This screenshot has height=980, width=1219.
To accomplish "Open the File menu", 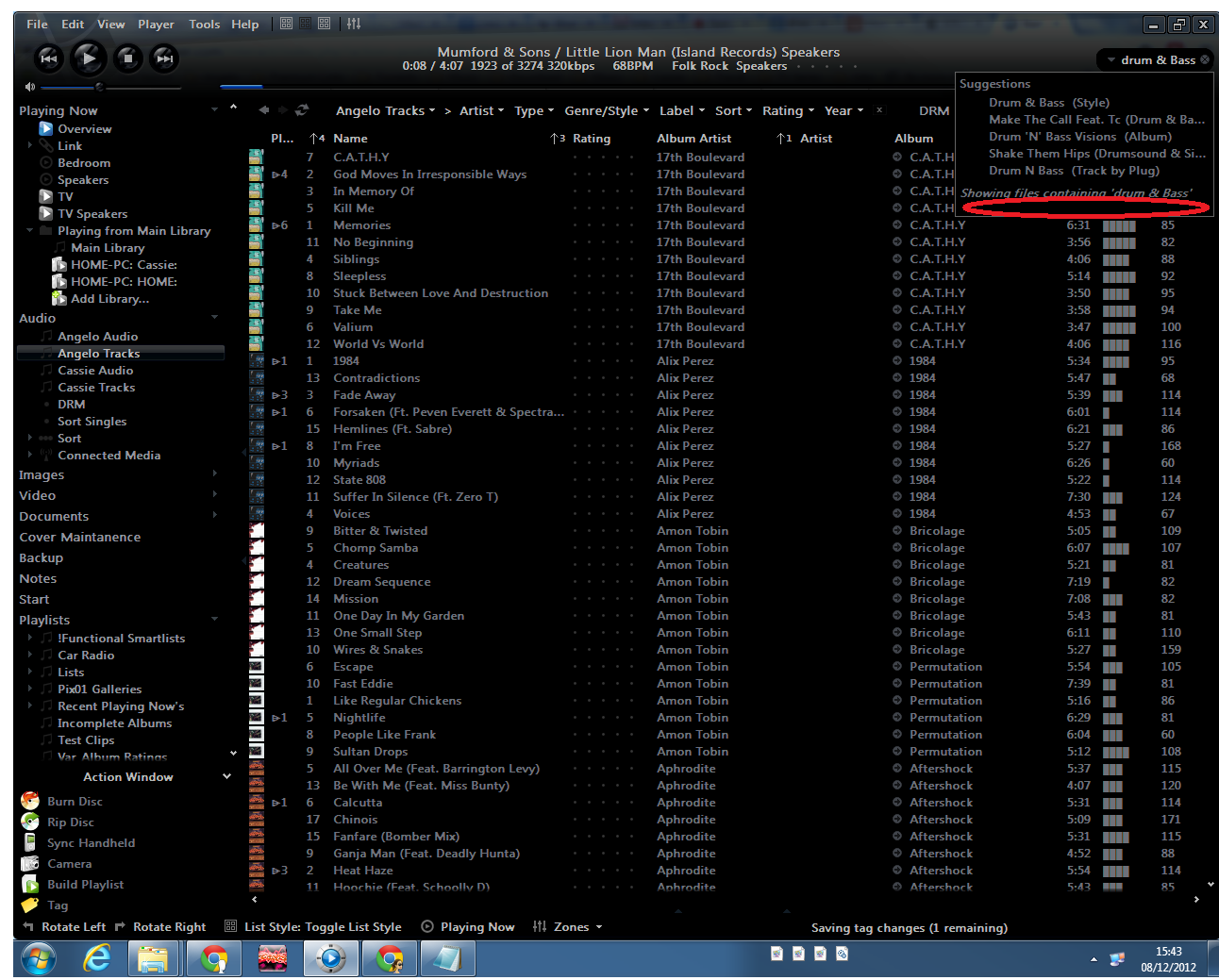I will pos(37,24).
